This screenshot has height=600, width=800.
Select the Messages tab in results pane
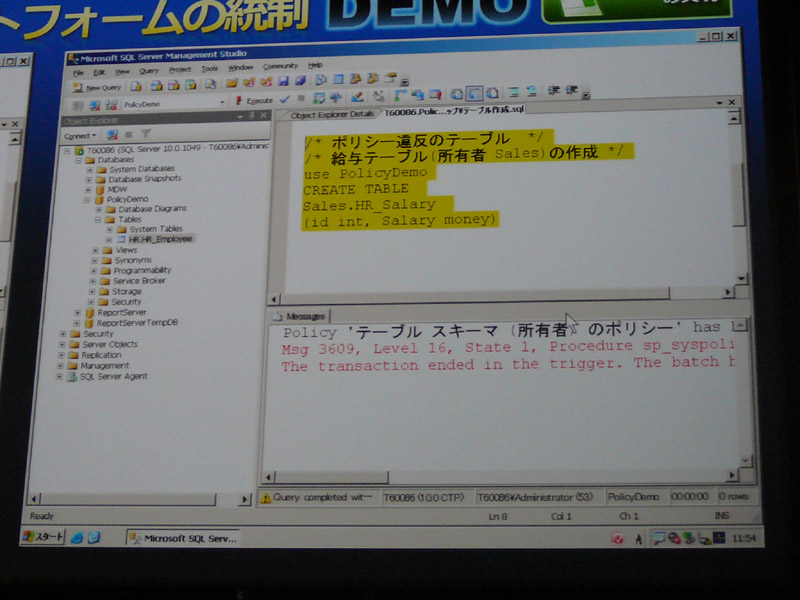coord(301,316)
